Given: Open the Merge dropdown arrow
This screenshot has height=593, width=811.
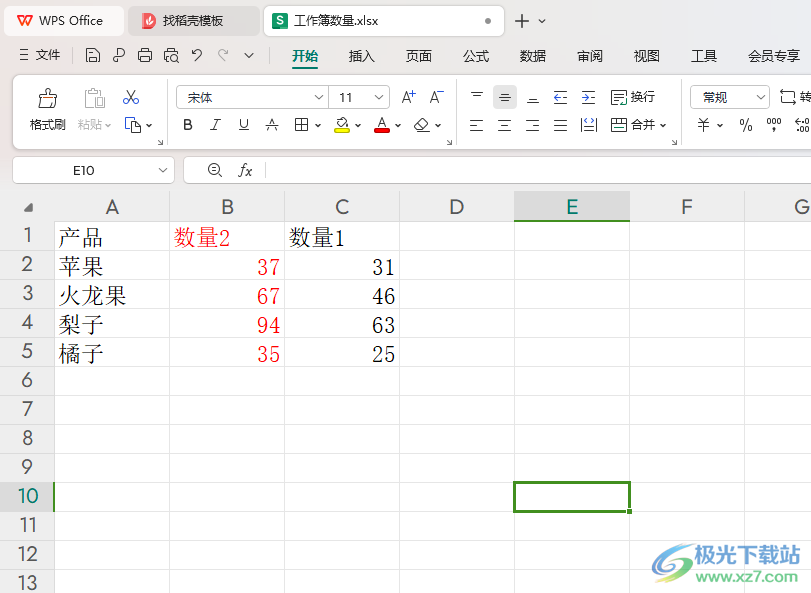Looking at the screenshot, I should pos(663,125).
